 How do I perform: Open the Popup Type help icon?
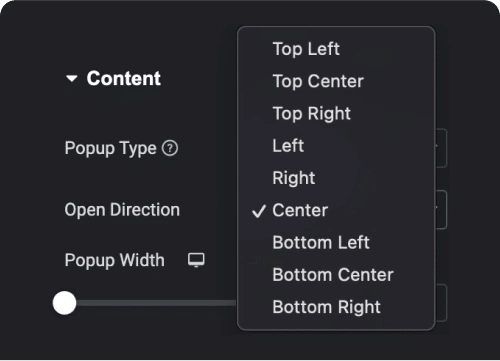tap(170, 148)
